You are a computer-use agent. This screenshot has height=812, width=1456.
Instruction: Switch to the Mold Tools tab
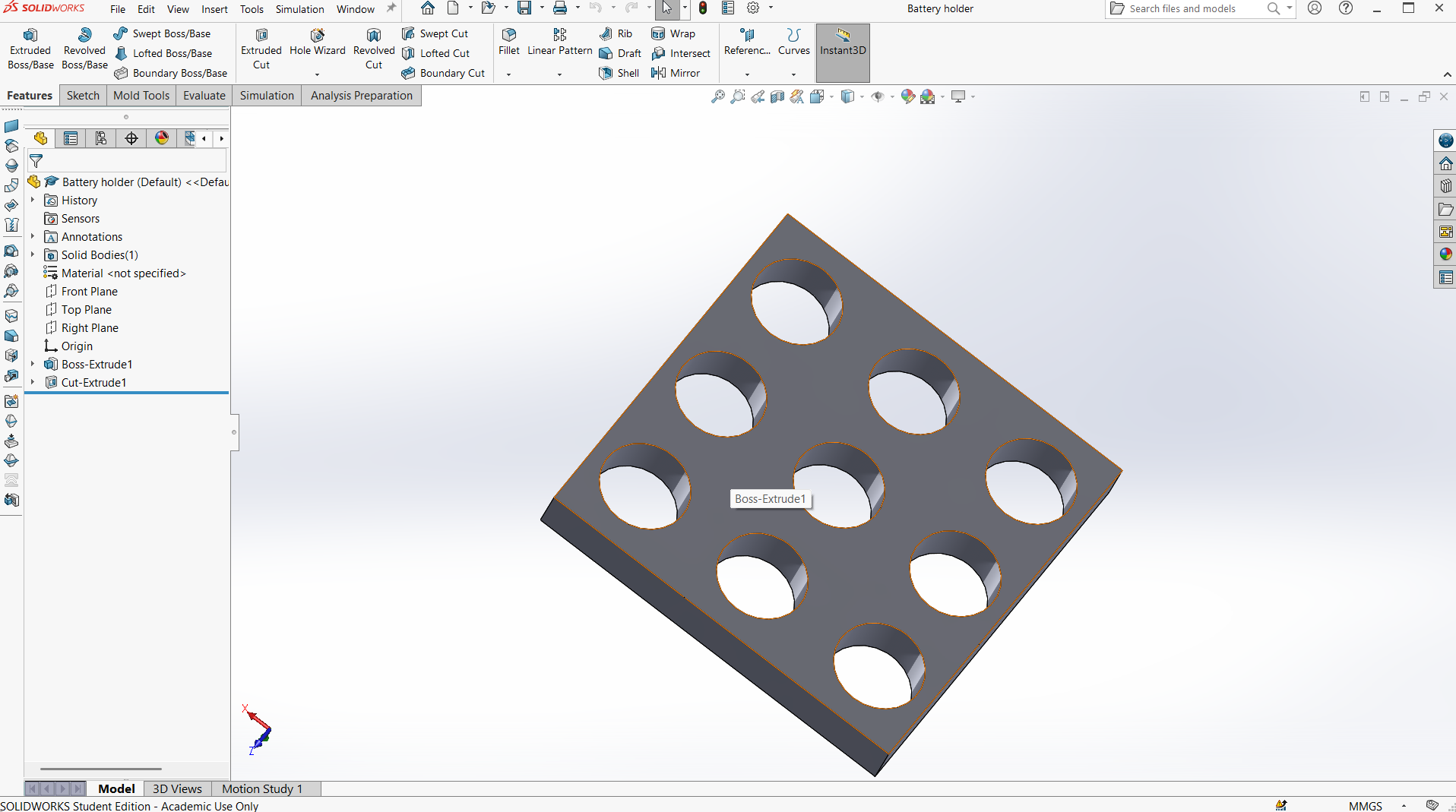(141, 96)
